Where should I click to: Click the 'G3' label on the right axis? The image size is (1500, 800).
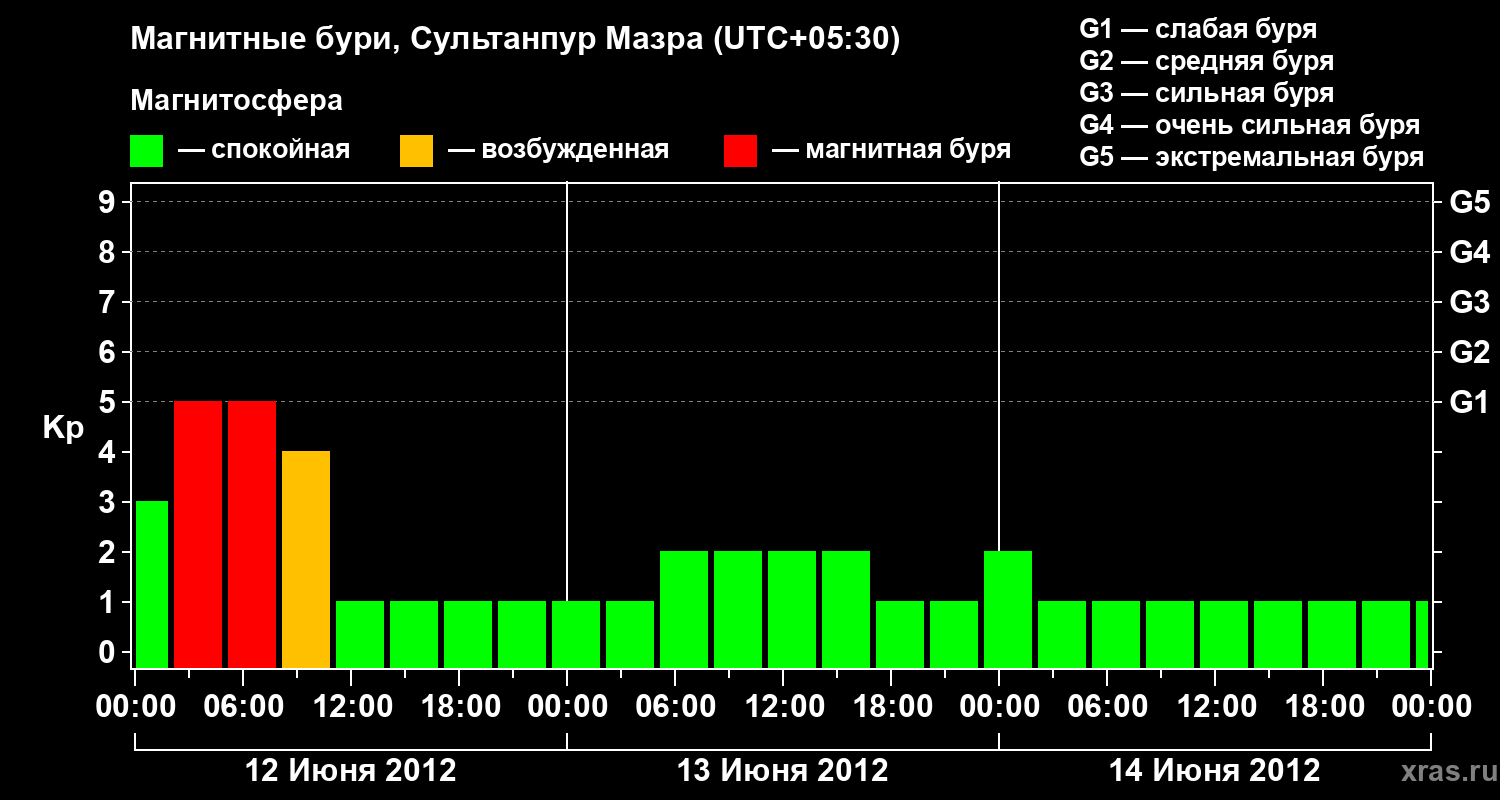(1469, 303)
